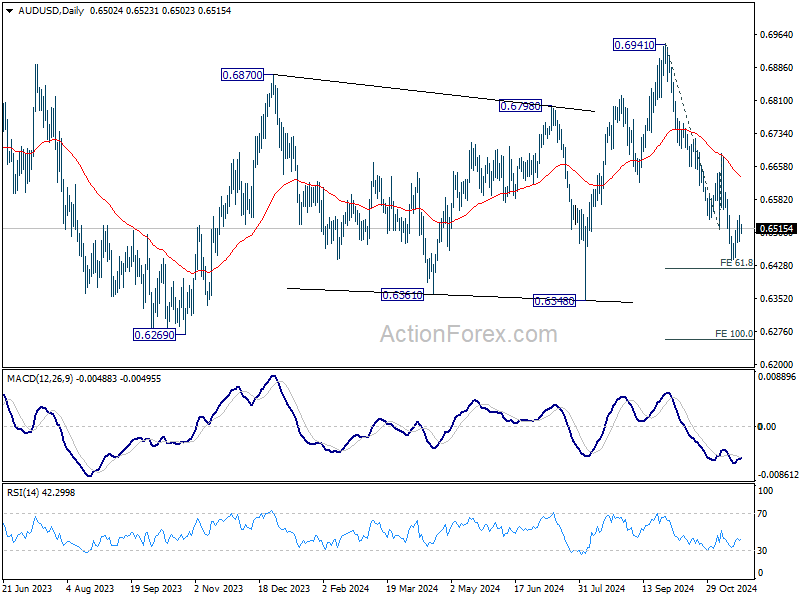Click the MACD scale value -0.008612
Image resolution: width=800 pixels, height=600 pixels.
point(779,474)
